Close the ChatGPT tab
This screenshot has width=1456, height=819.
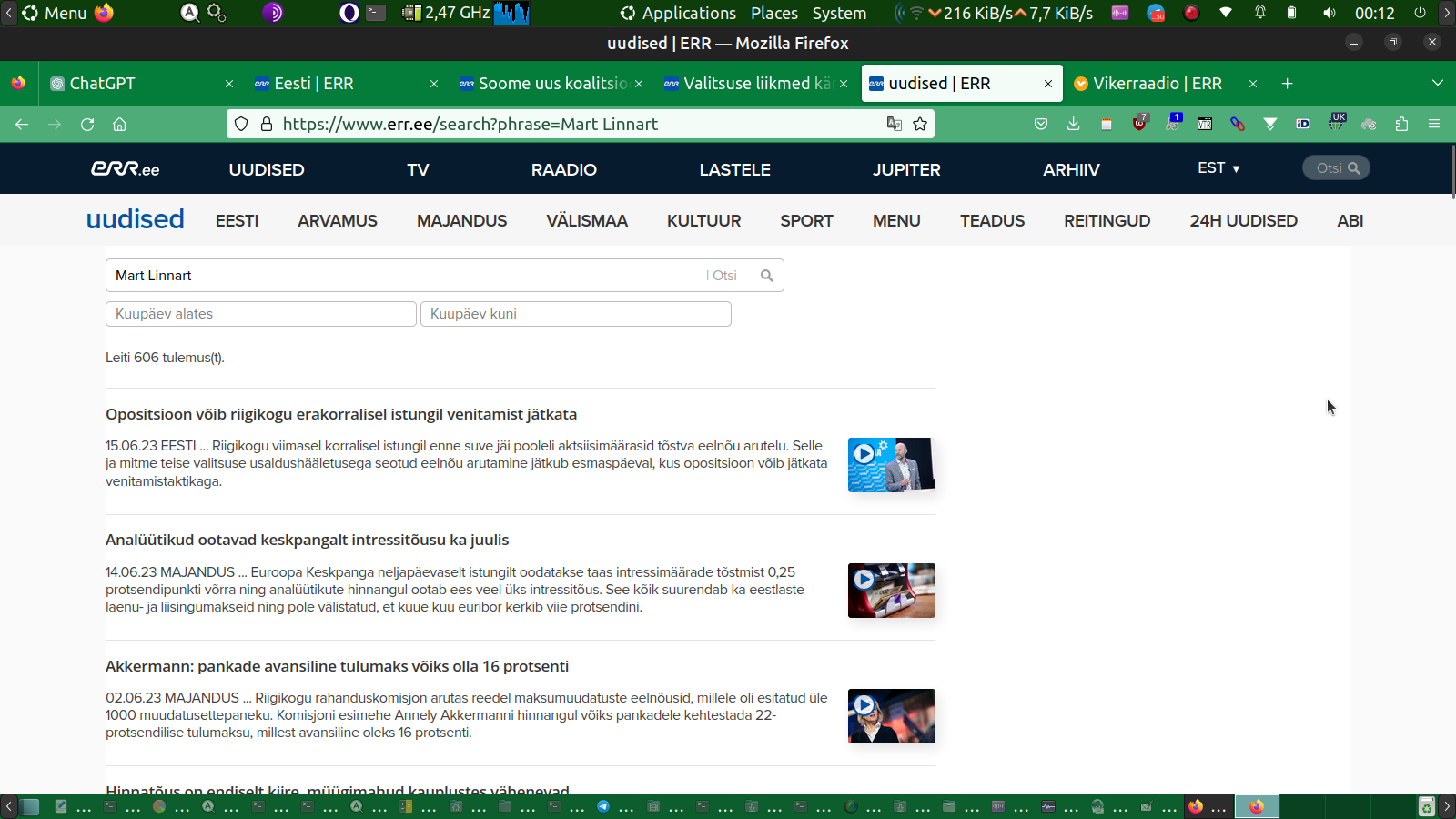(x=229, y=84)
